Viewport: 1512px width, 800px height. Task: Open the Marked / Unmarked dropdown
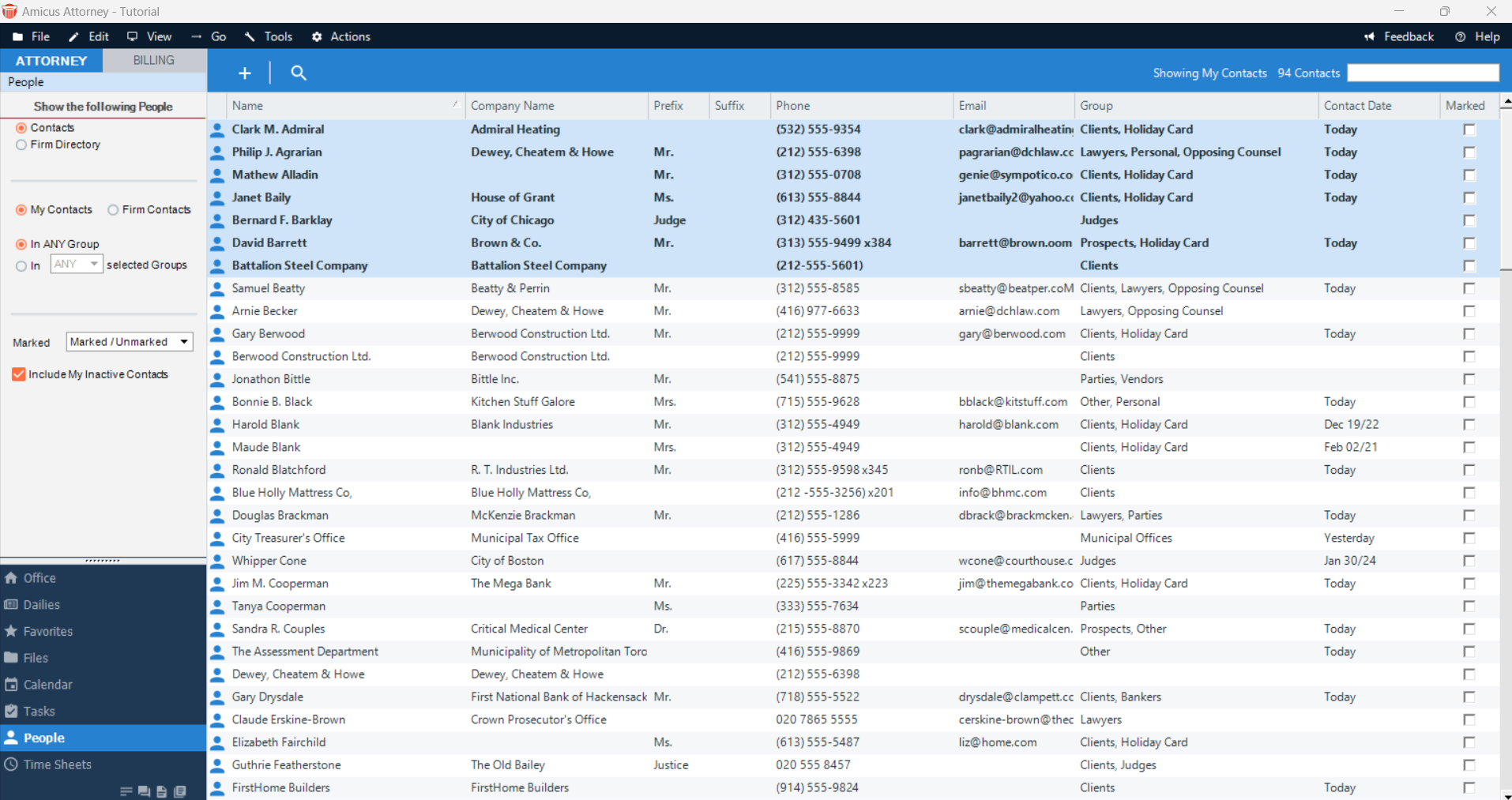click(130, 342)
